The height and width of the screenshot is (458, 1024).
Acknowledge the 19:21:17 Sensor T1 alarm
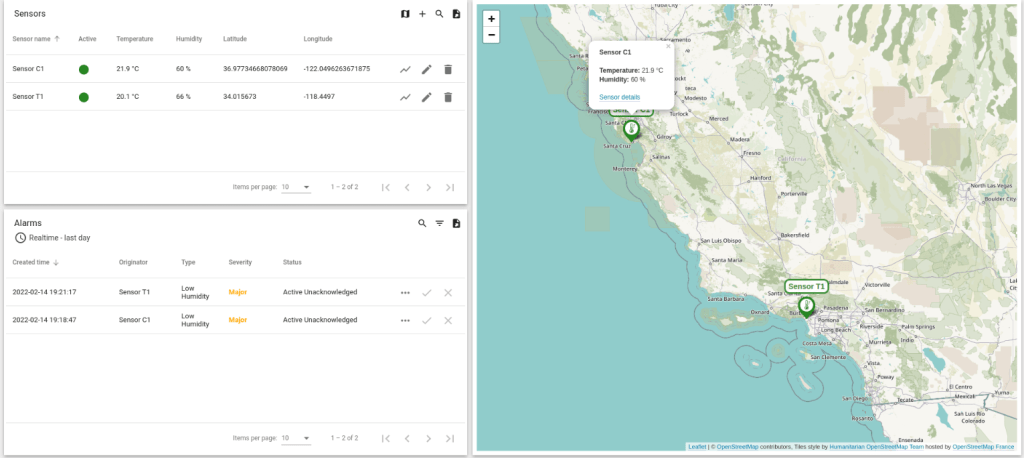(426, 293)
